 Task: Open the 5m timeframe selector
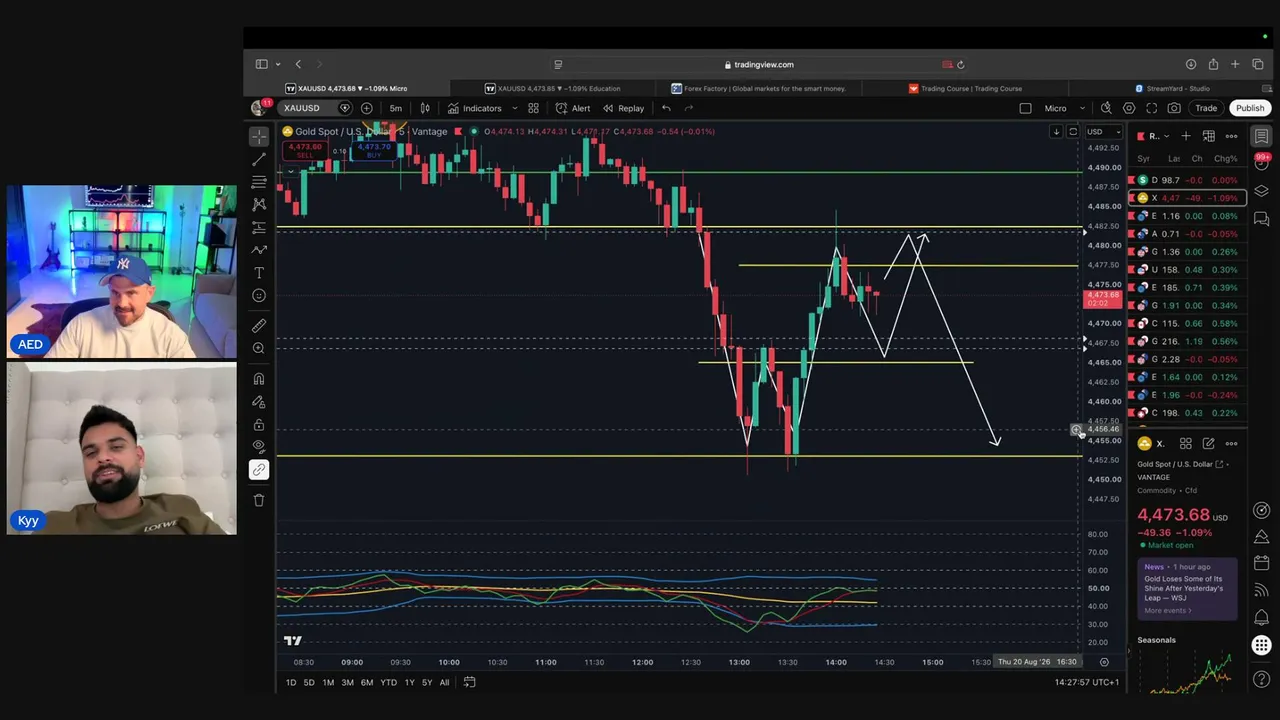pyautogui.click(x=396, y=108)
